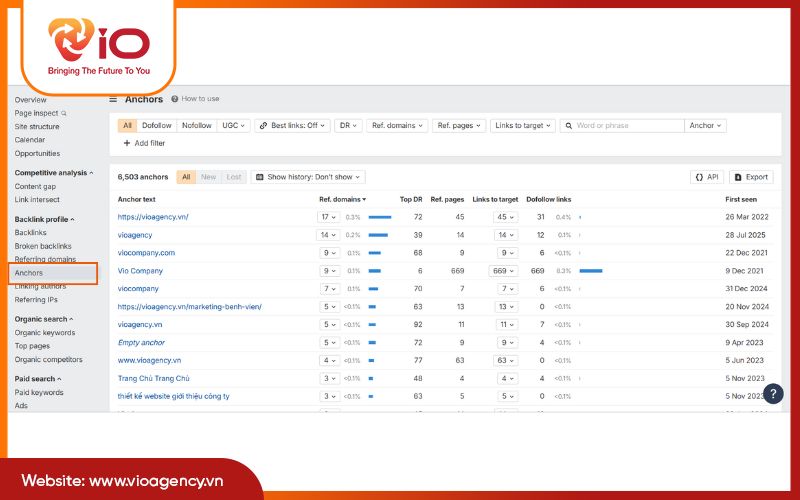Image resolution: width=800 pixels, height=500 pixels.
Task: Click the VIO logo at top left
Action: (99, 46)
